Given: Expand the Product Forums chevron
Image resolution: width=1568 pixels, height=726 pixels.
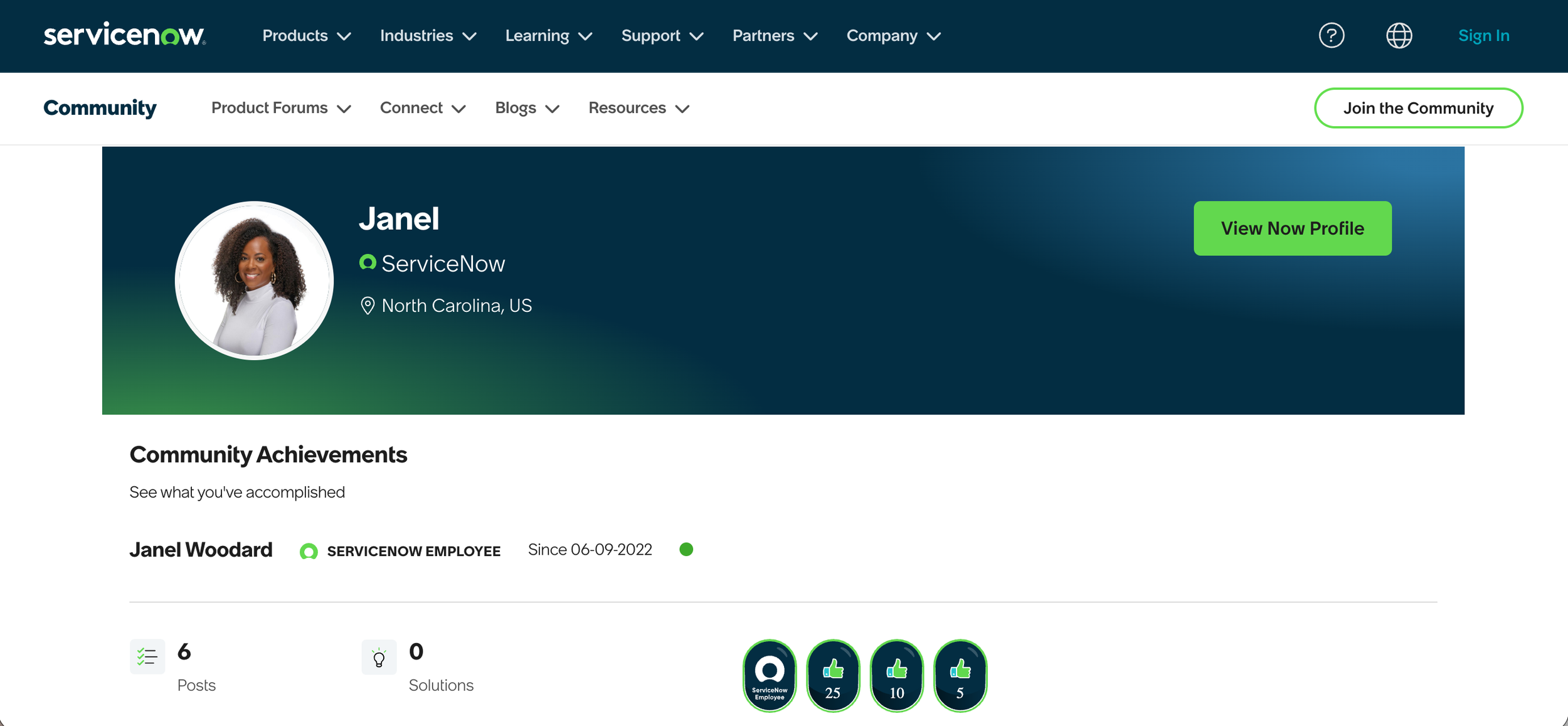Looking at the screenshot, I should click(344, 109).
